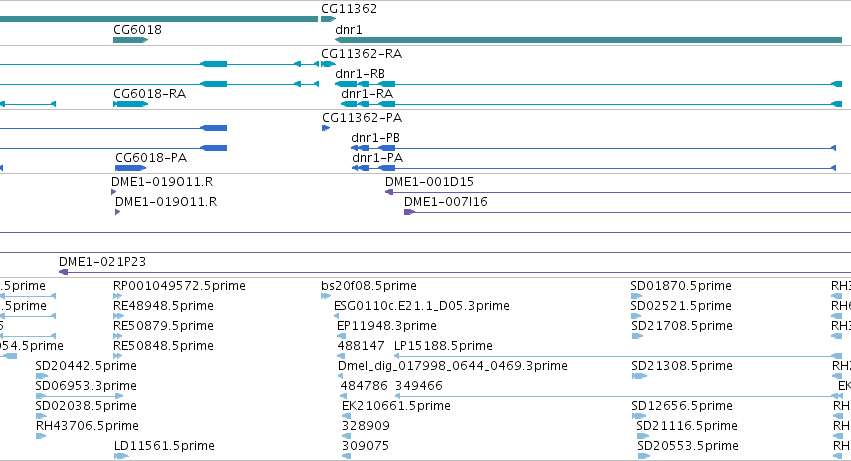This screenshot has width=851, height=461.
Task: Click the feature labeled 328909
Action: click(x=346, y=436)
